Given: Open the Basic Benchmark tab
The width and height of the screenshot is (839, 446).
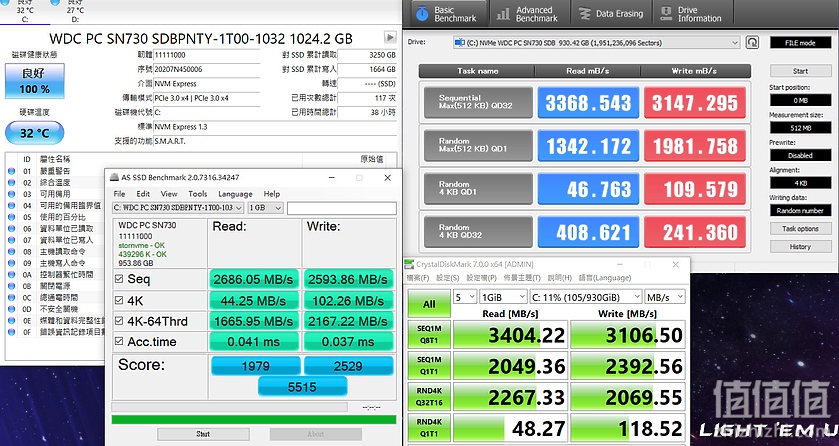Looking at the screenshot, I should [x=449, y=13].
